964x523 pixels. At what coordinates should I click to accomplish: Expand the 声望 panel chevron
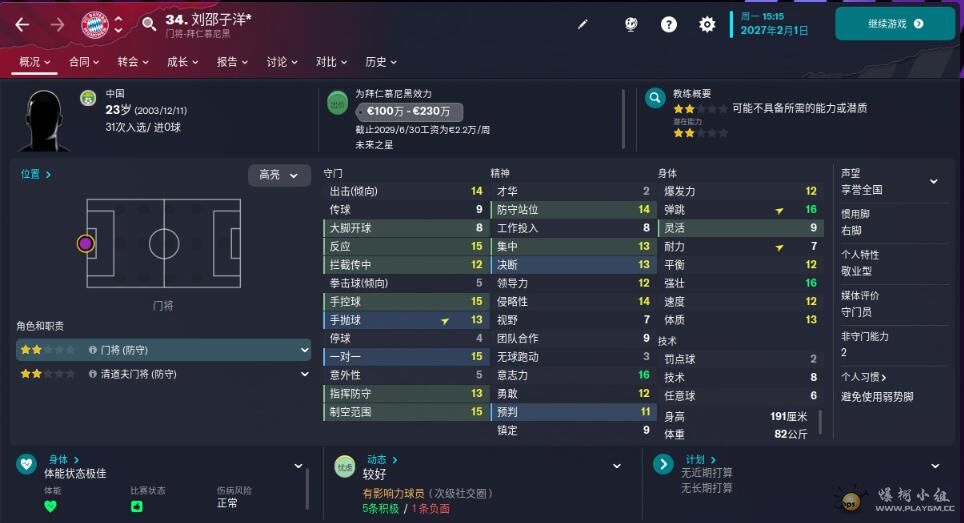pyautogui.click(x=933, y=181)
